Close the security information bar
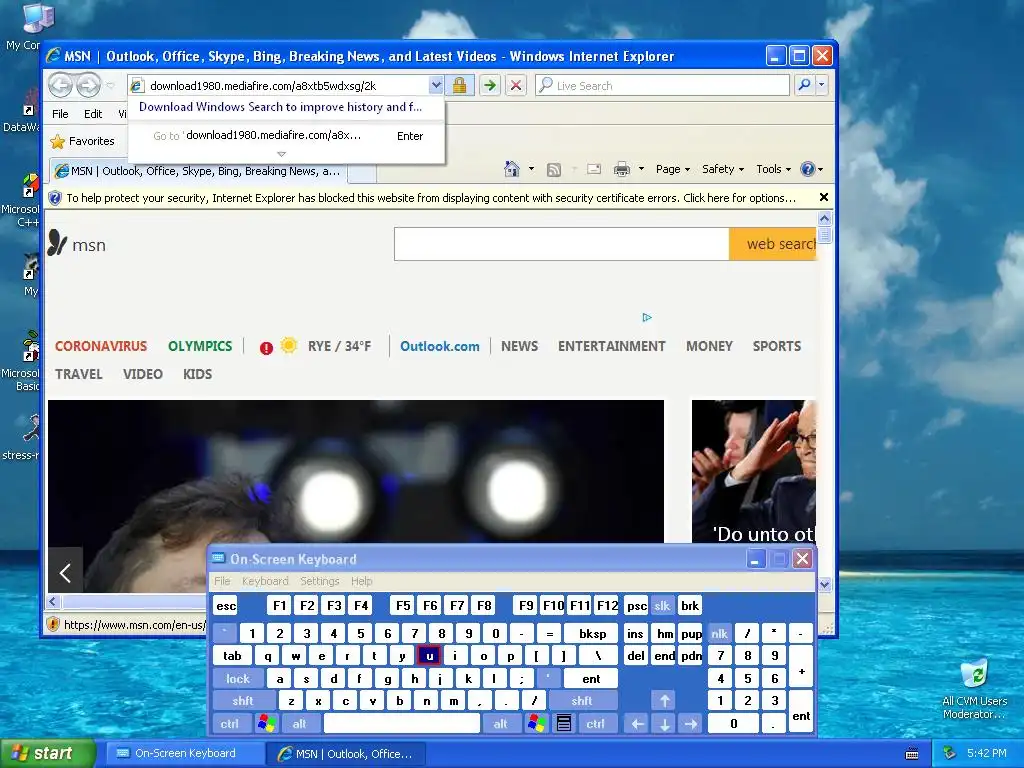Viewport: 1024px width, 768px height. (x=824, y=197)
